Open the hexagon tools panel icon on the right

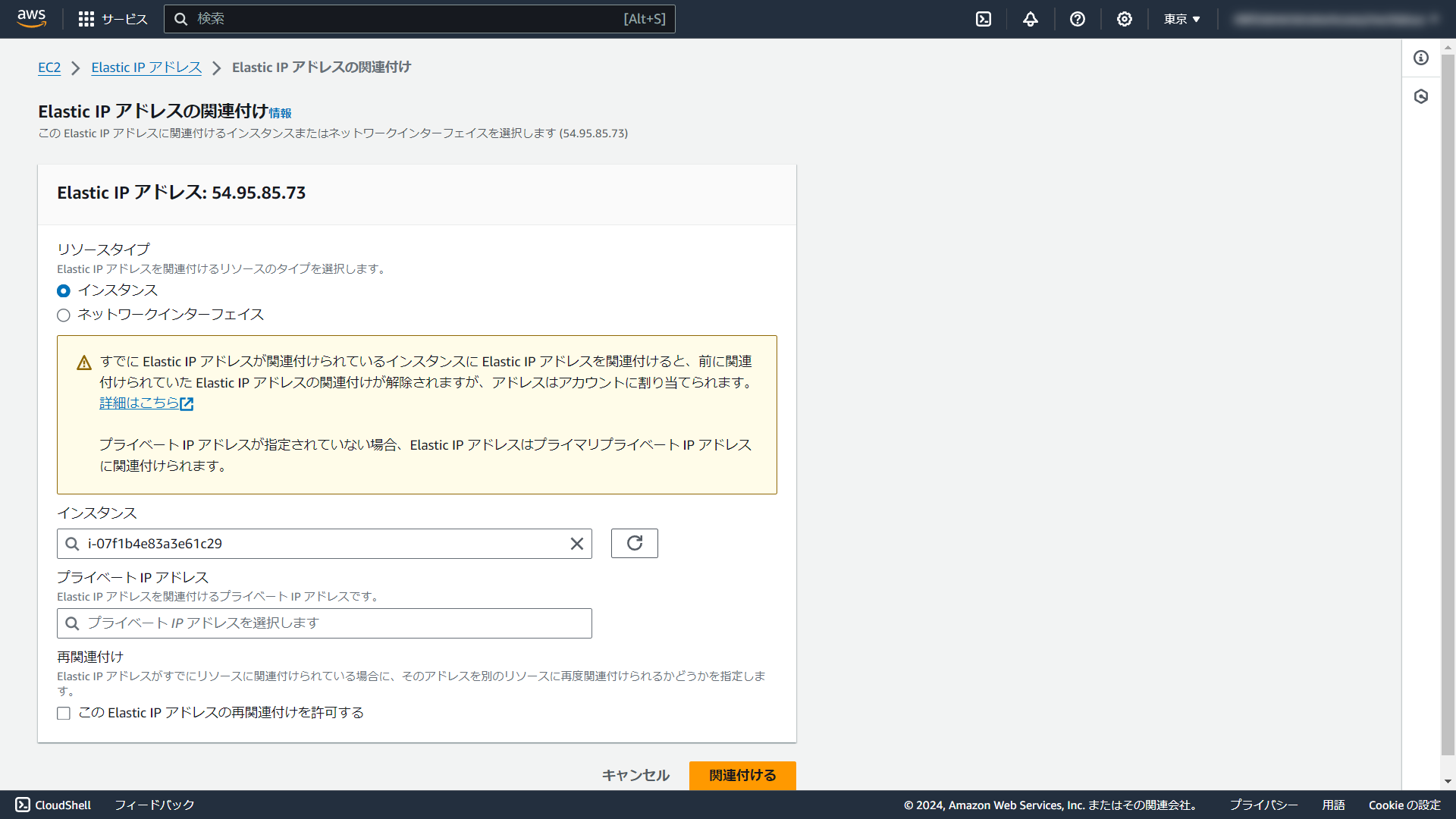(x=1421, y=96)
